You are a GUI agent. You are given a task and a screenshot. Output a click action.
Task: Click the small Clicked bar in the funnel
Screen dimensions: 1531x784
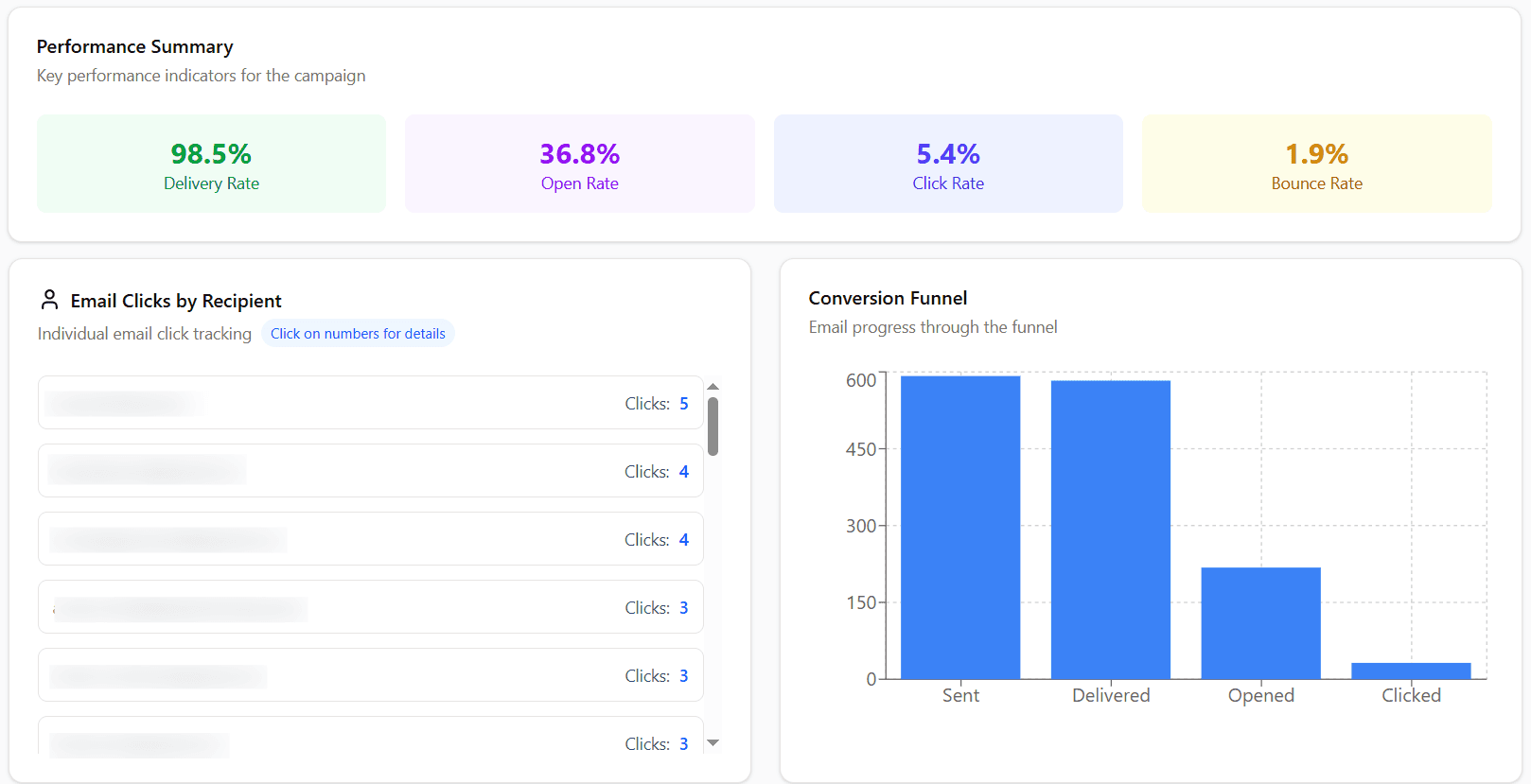[x=1410, y=671]
